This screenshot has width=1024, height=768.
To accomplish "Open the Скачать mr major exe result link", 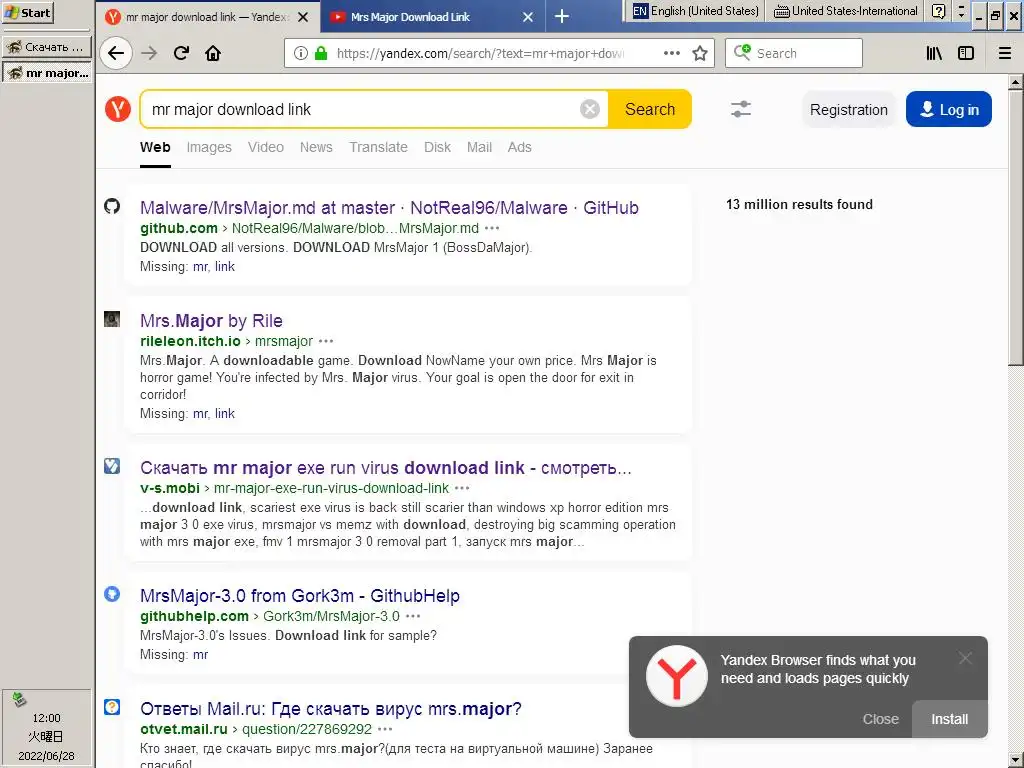I will click(x=385, y=468).
